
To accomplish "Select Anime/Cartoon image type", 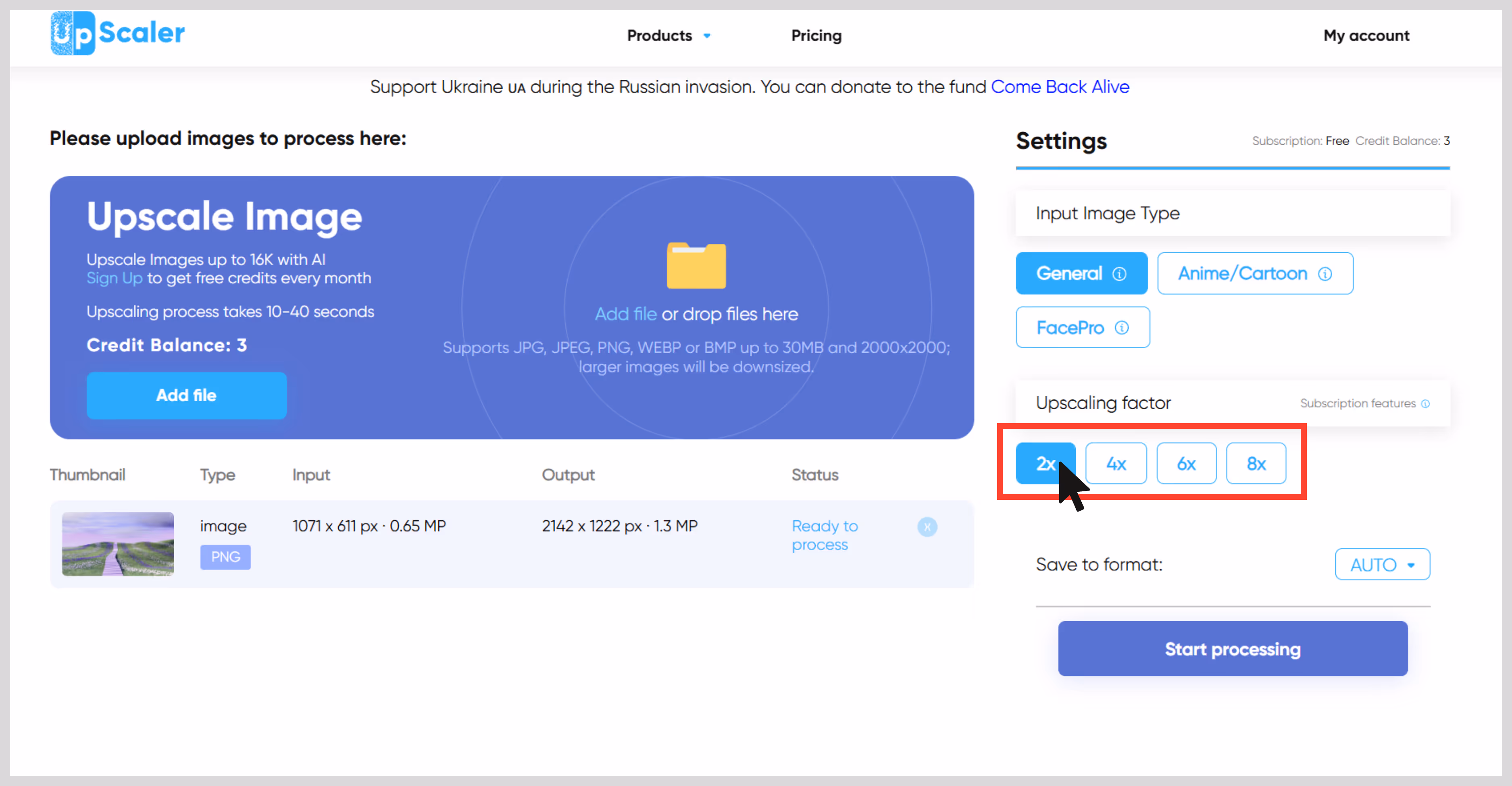I will tap(1255, 273).
